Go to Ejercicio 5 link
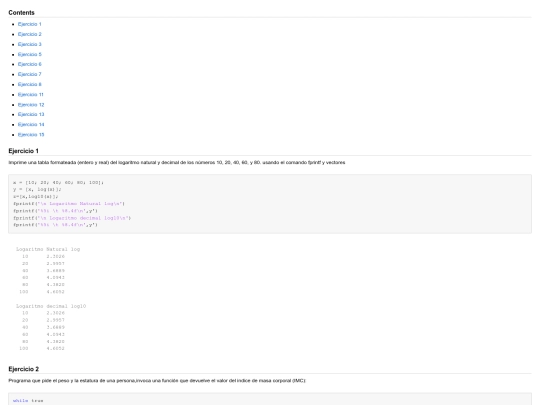The width and height of the screenshot is (540, 405). (30, 54)
